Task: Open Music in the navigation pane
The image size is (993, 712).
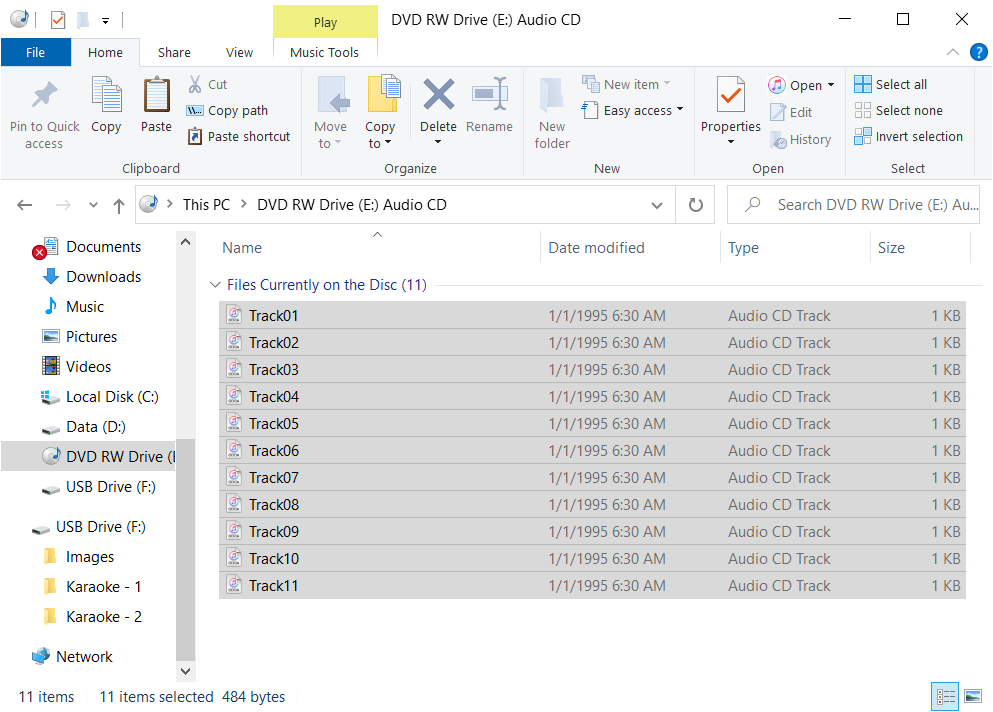Action: [x=74, y=307]
